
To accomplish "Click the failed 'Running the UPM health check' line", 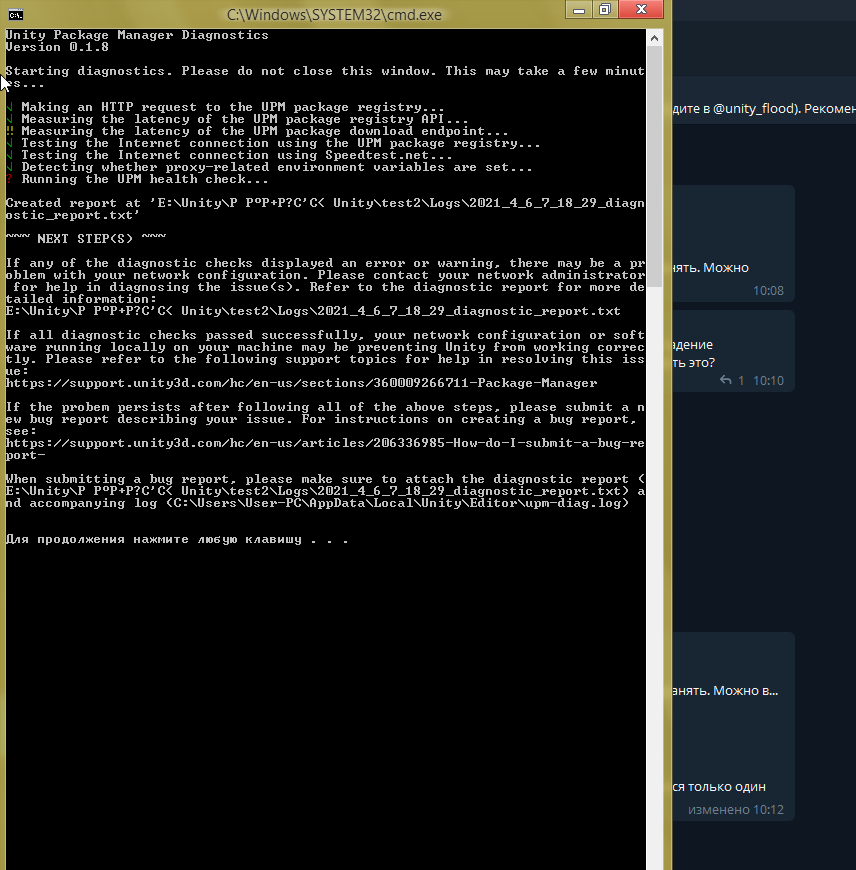I will (137, 179).
